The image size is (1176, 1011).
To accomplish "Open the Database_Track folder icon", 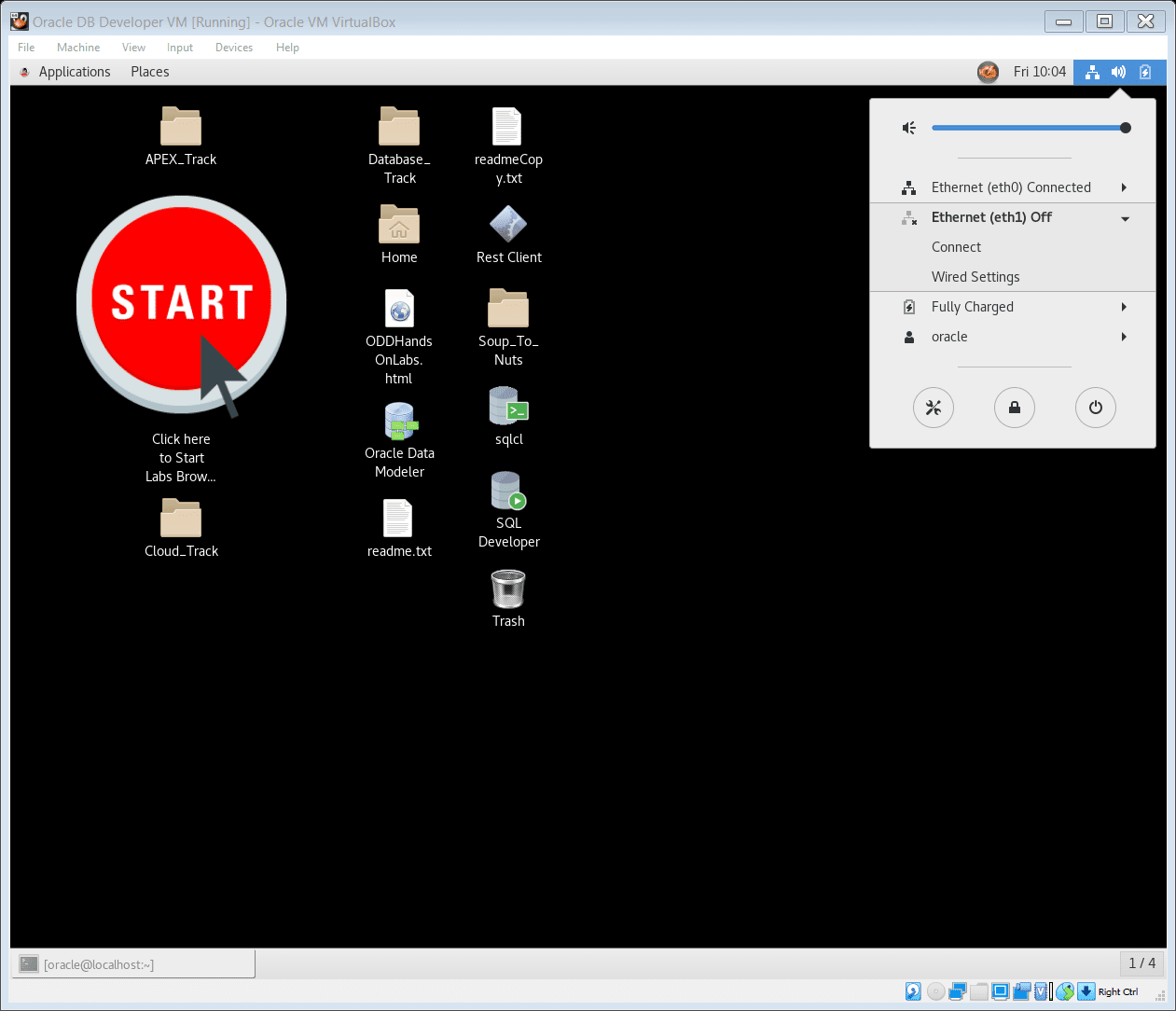I will [399, 126].
